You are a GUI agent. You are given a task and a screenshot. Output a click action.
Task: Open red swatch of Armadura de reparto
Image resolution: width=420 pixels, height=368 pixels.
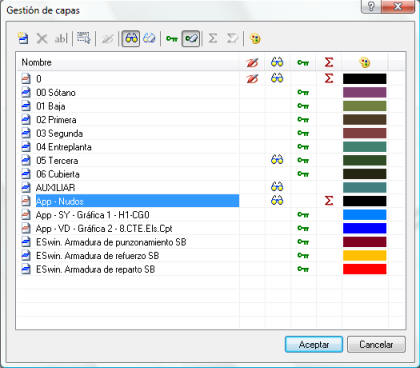tap(365, 269)
